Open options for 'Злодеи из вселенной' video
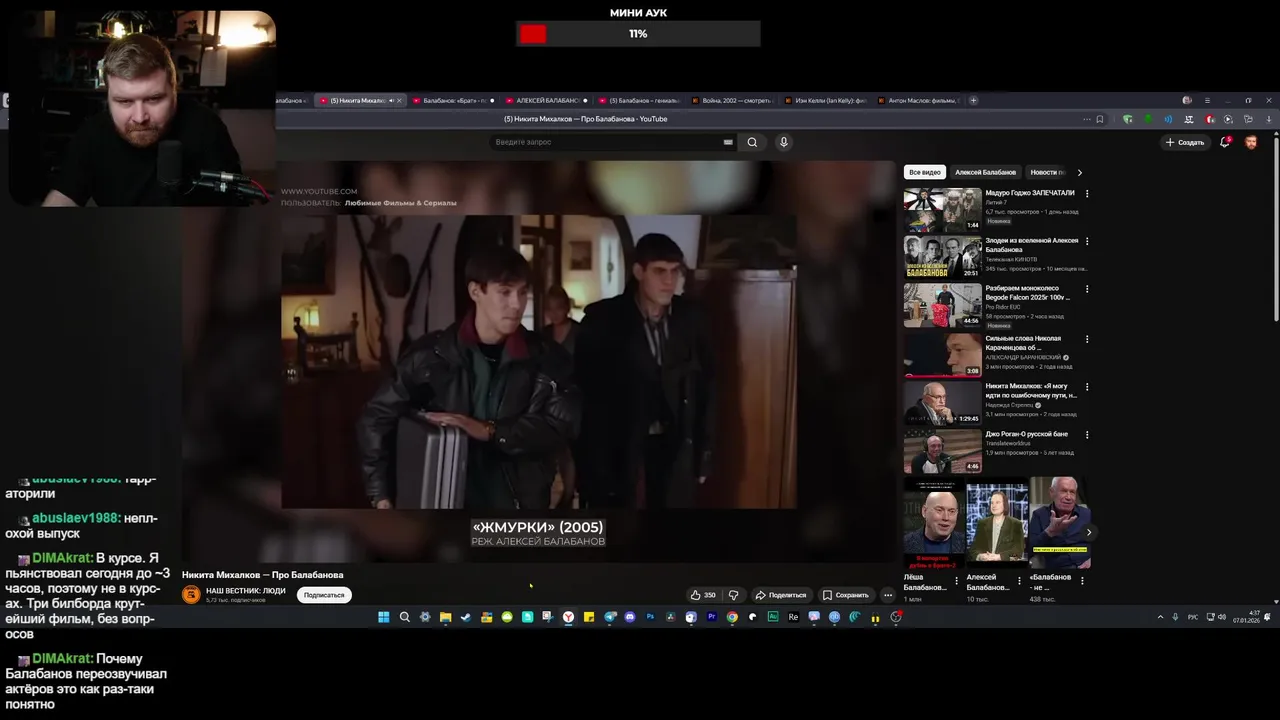The height and width of the screenshot is (720, 1280). (1087, 241)
